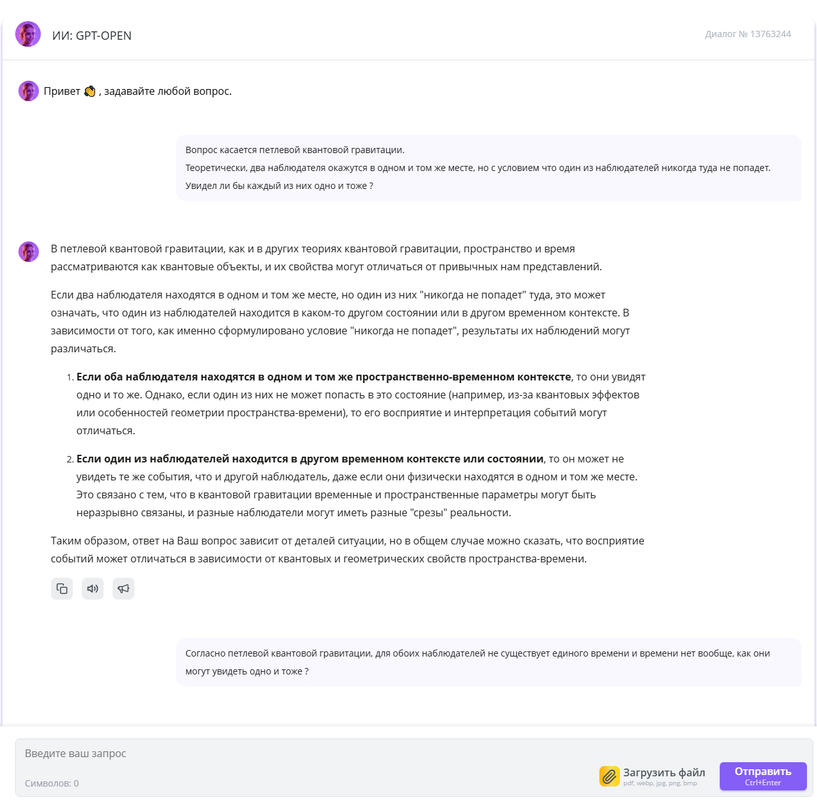The image size is (817, 800).
Task: Click the Диалог № 13763244 label
Action: (748, 34)
